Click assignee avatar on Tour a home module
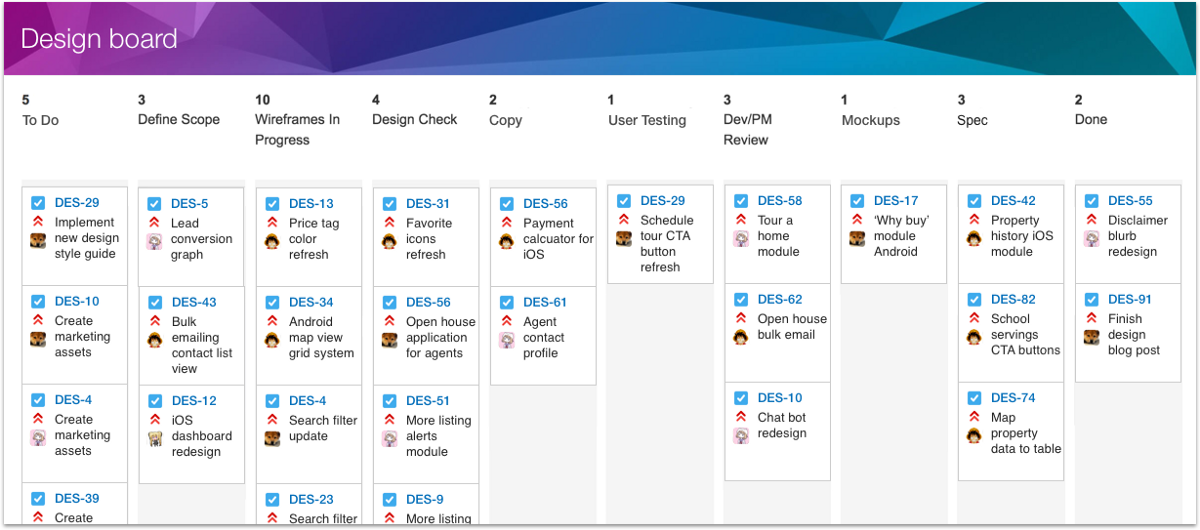This screenshot has height=530, width=1200. pos(741,238)
